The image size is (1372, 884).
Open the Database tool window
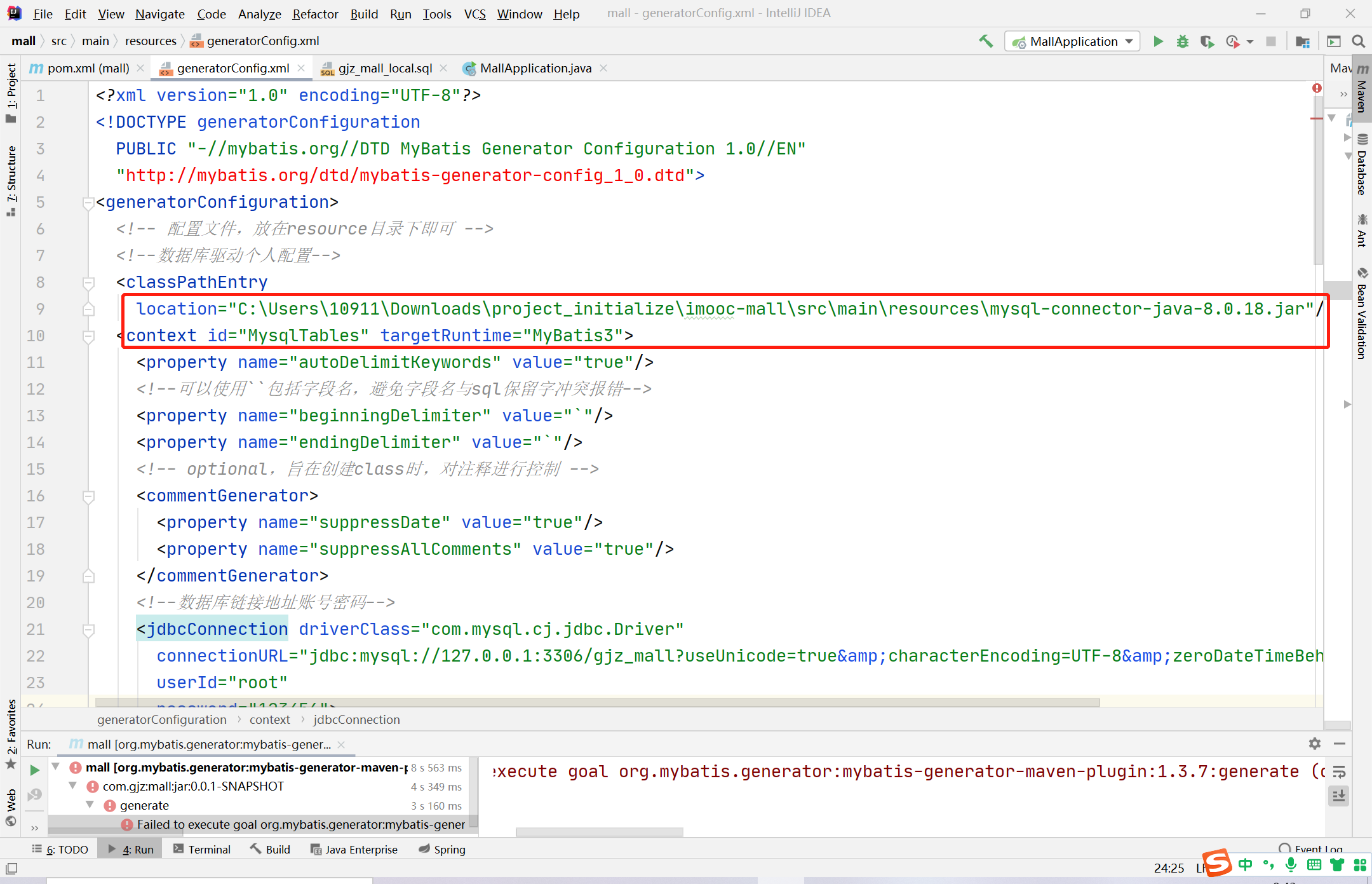click(1362, 164)
